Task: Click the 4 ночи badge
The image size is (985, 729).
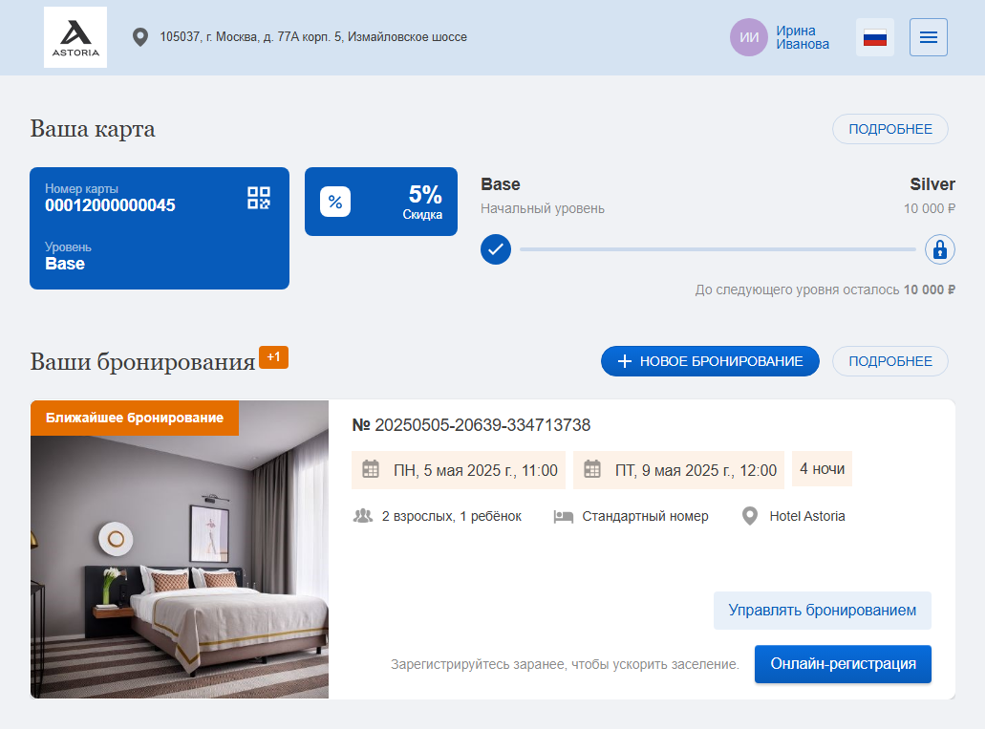Action: coord(822,469)
